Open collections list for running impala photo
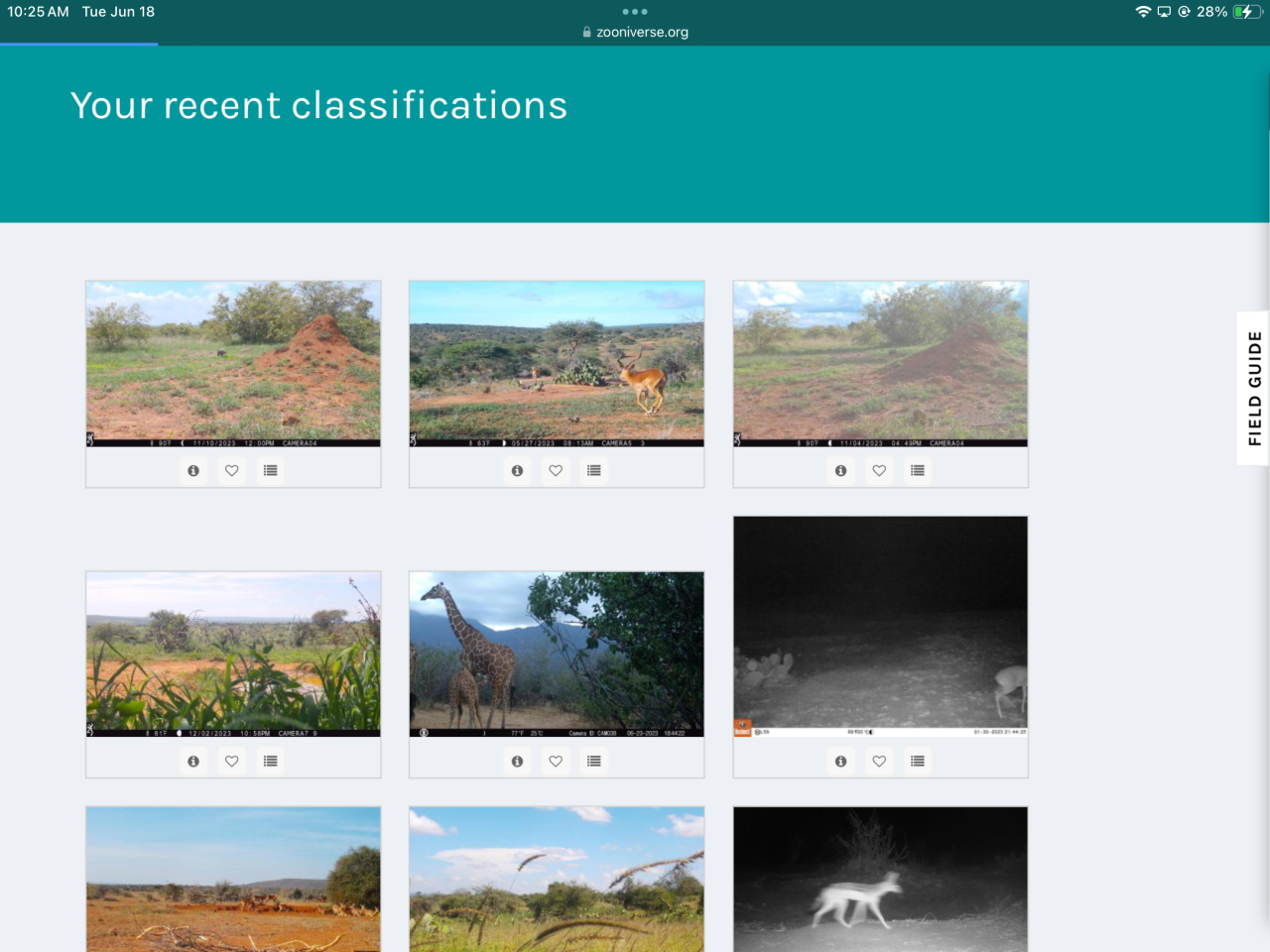This screenshot has height=952, width=1270. point(594,471)
